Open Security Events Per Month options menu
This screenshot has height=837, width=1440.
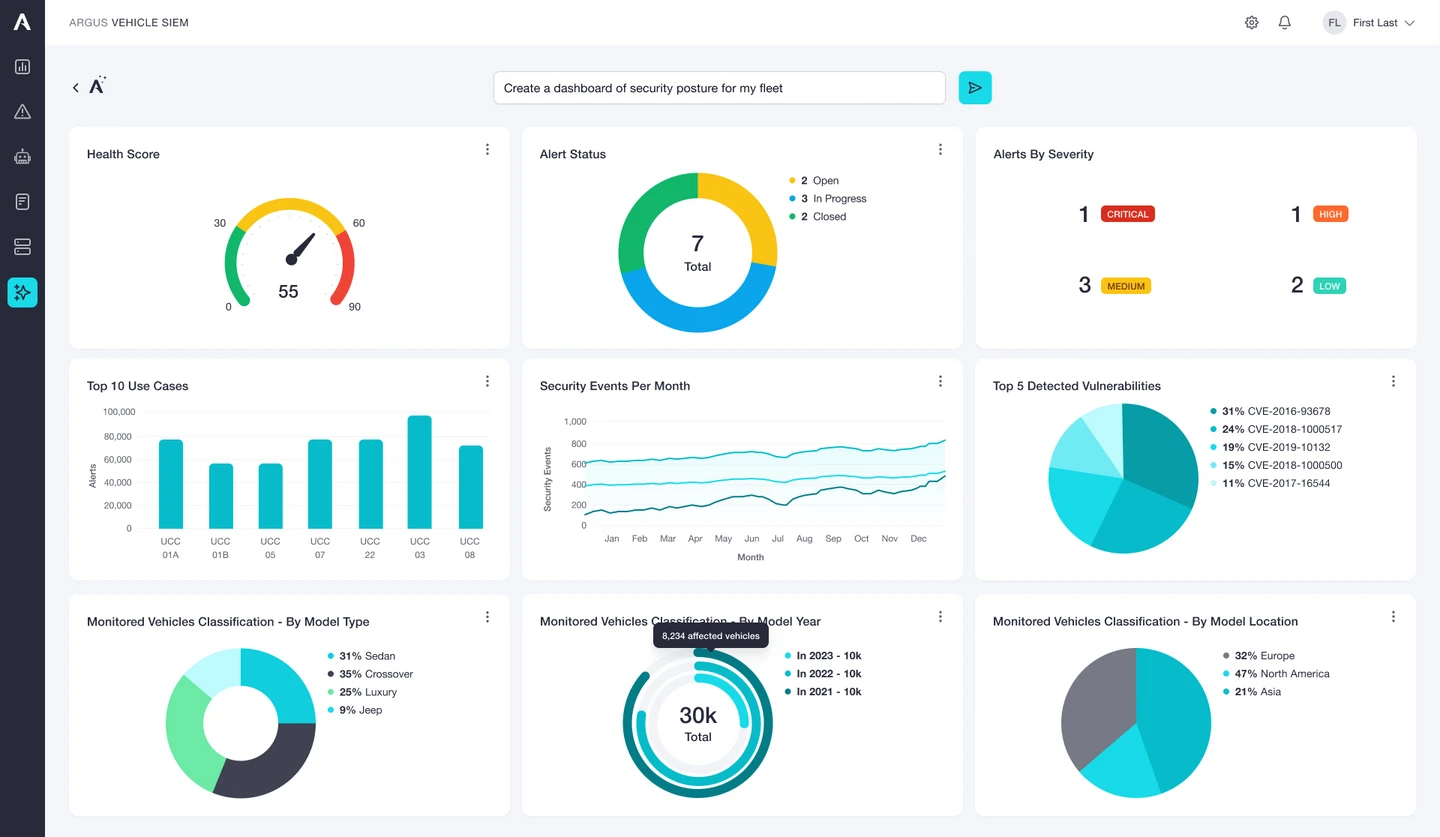tap(940, 381)
